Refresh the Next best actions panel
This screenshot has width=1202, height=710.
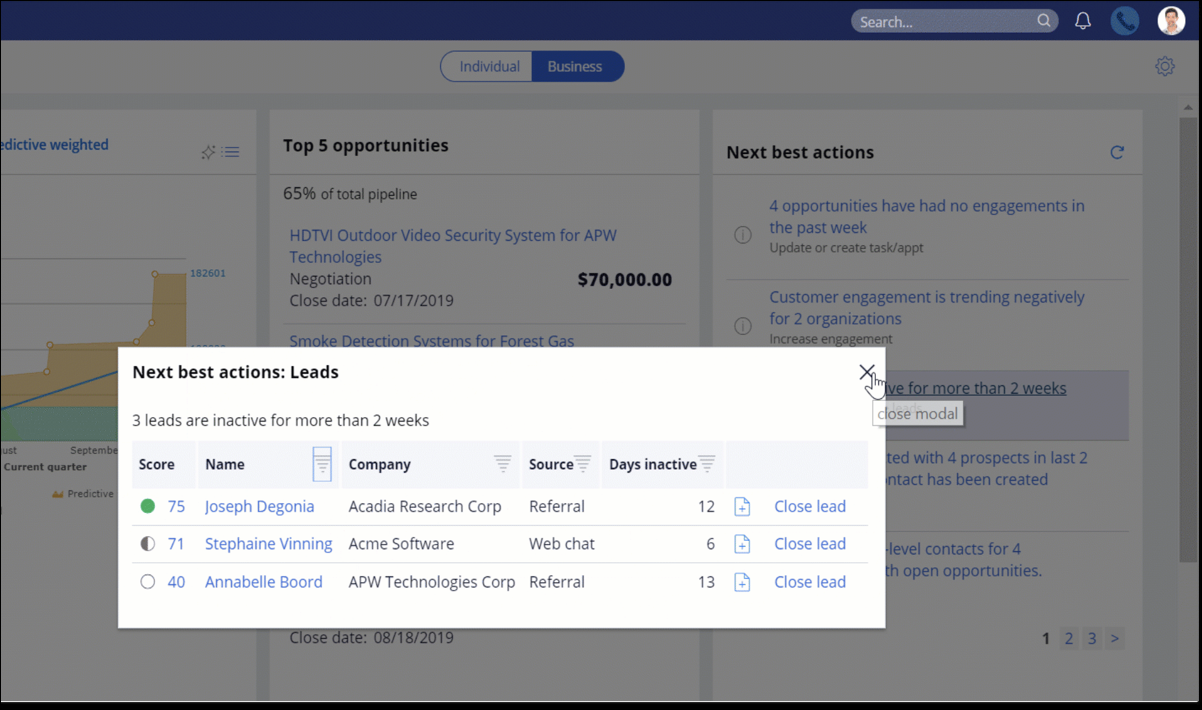1117,152
